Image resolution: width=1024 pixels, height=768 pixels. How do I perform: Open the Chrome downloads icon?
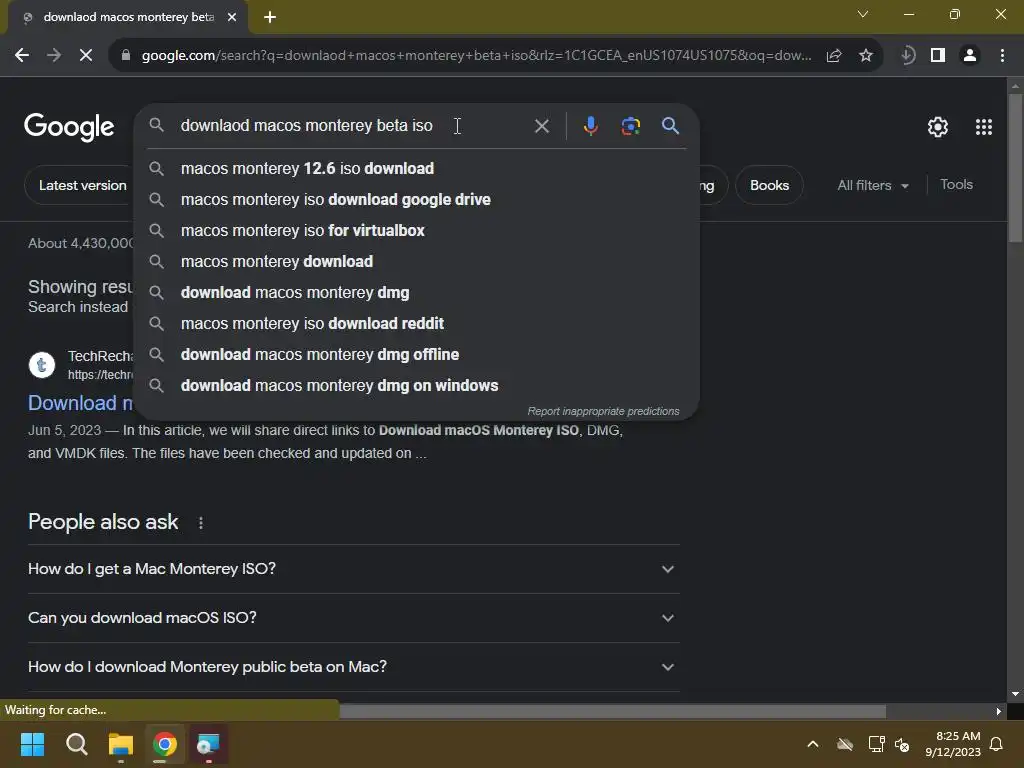pyautogui.click(x=907, y=56)
